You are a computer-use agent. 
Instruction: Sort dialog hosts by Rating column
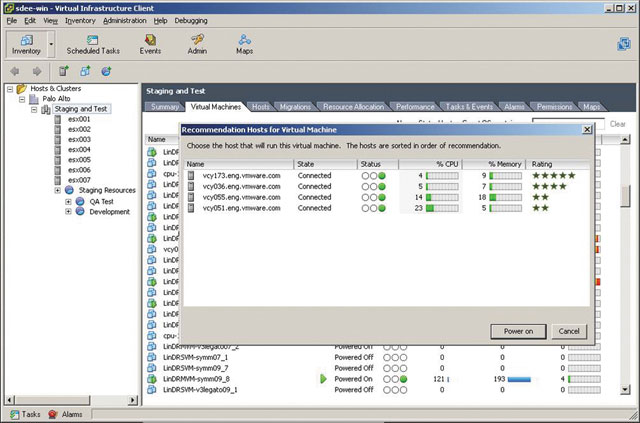click(x=558, y=164)
